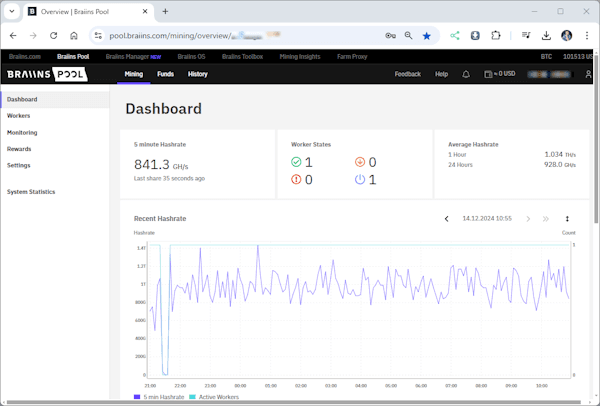The image size is (600, 406).
Task: Open the notifications bell
Action: click(466, 74)
